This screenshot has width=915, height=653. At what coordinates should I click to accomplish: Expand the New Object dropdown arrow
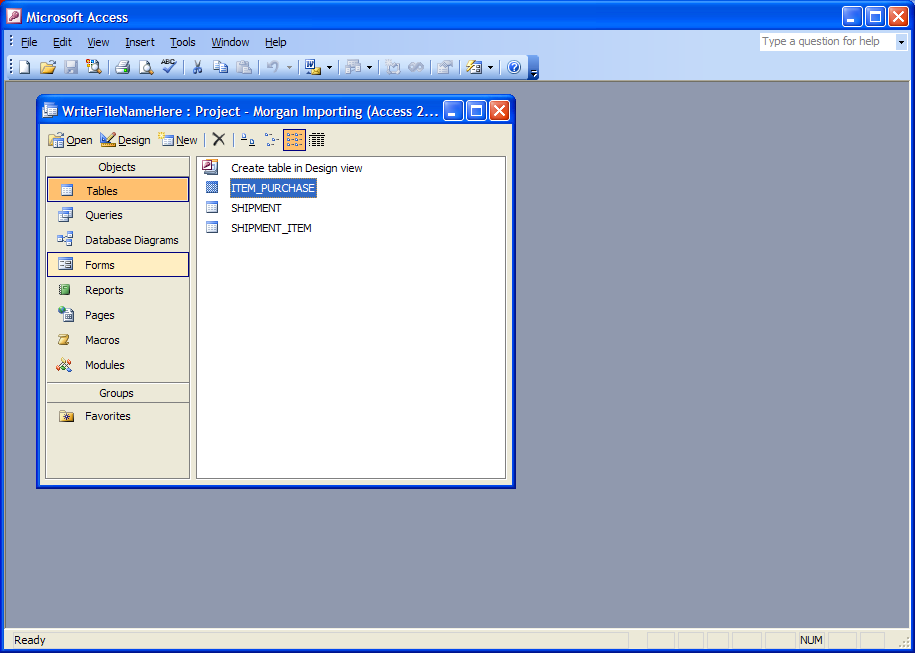490,67
